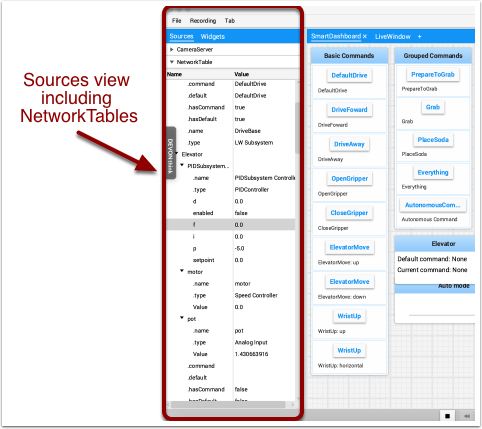The image size is (482, 429).
Task: Click the rewind playback icon
Action: click(x=467, y=416)
